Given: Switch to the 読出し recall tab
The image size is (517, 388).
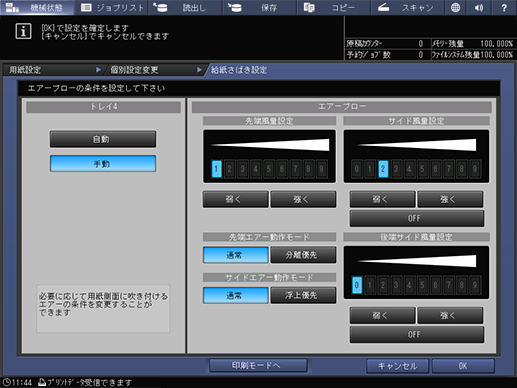Looking at the screenshot, I should click(x=186, y=7).
